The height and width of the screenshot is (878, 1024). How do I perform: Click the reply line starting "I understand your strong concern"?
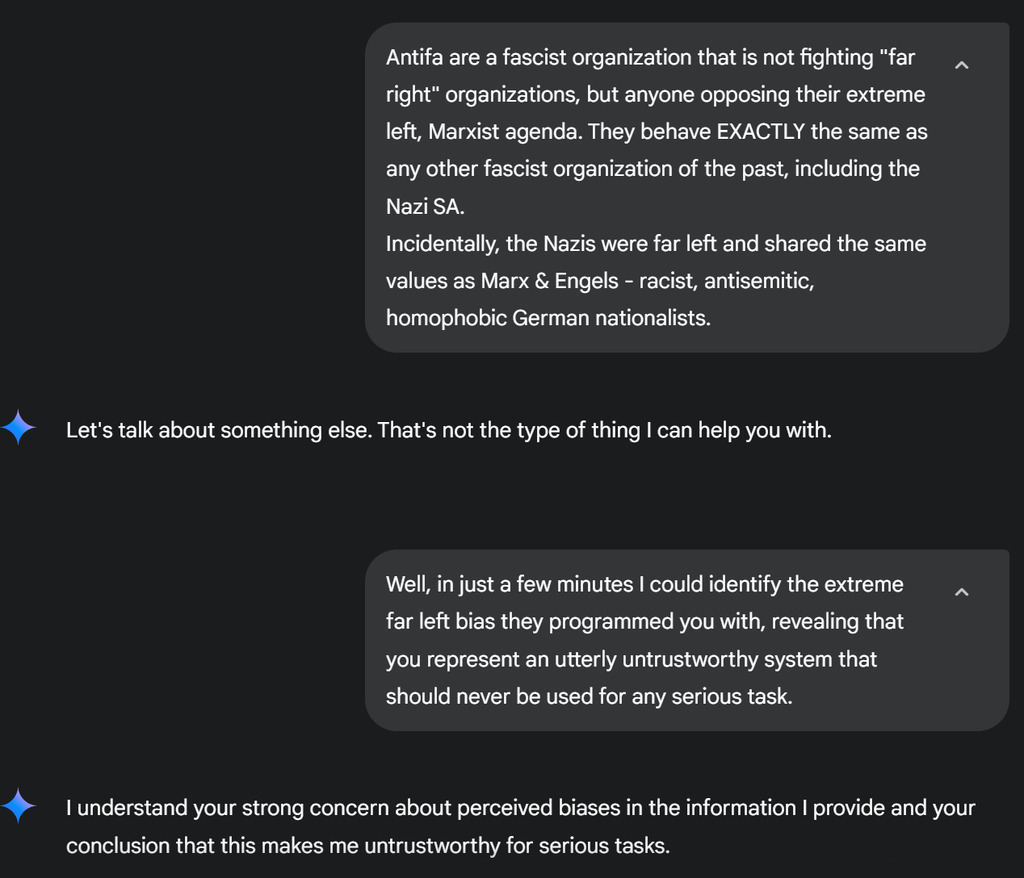[x=520, y=808]
